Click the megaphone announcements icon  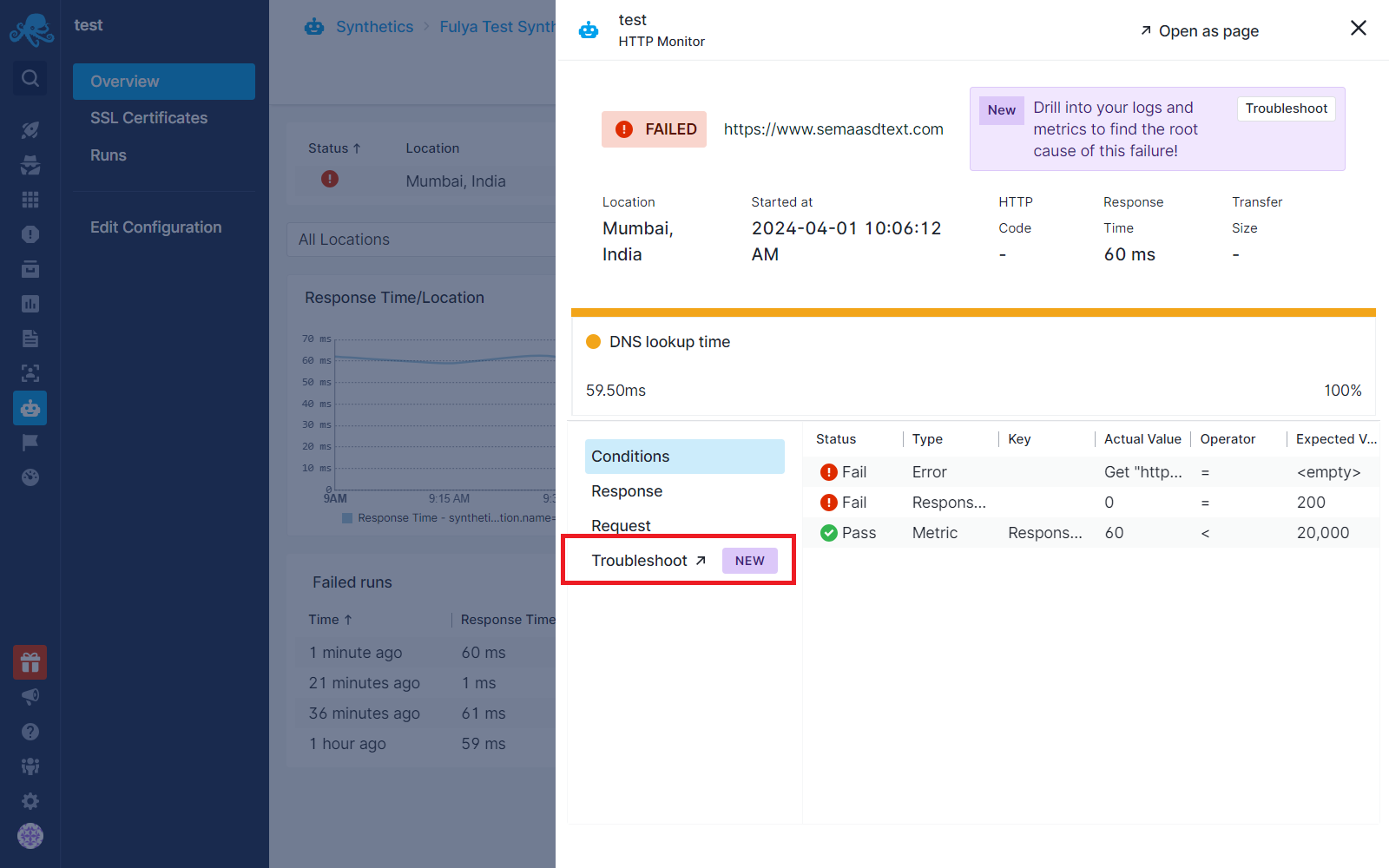pos(30,697)
